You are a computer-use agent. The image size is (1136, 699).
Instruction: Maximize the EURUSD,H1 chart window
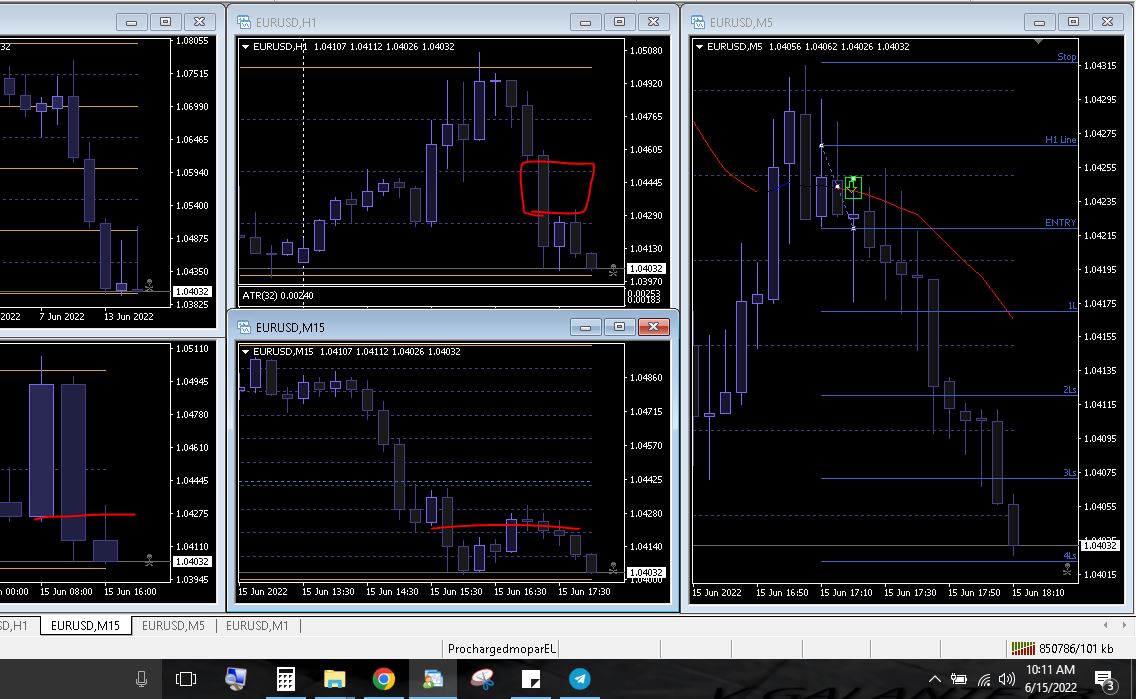(x=619, y=22)
